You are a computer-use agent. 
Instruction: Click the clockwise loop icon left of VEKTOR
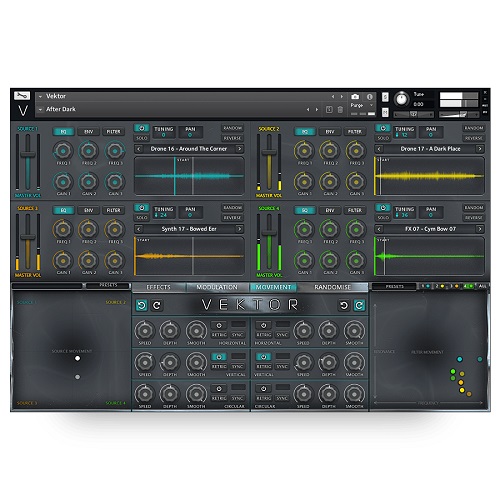click(157, 305)
